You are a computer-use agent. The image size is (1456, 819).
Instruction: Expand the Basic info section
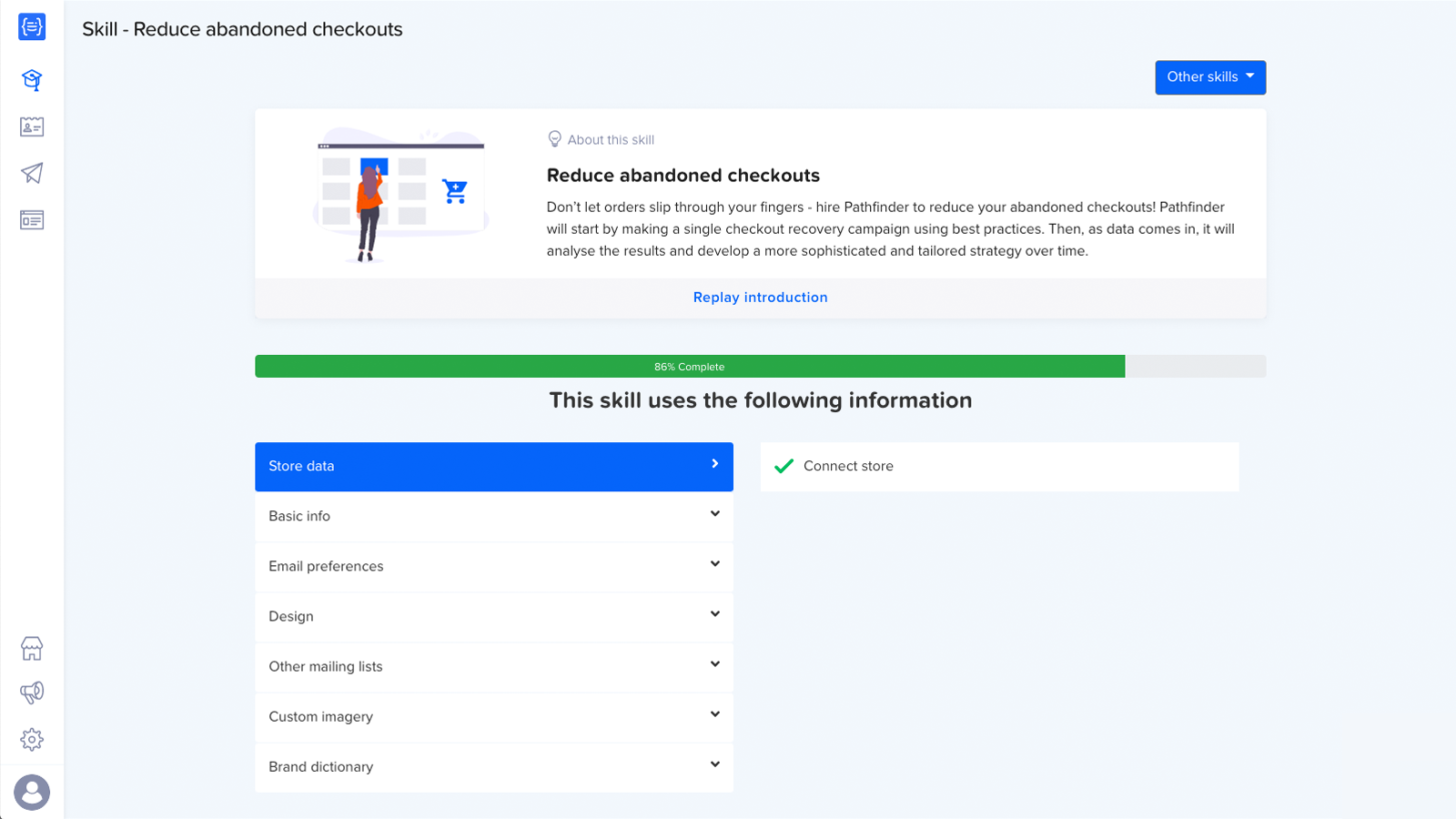pos(494,517)
